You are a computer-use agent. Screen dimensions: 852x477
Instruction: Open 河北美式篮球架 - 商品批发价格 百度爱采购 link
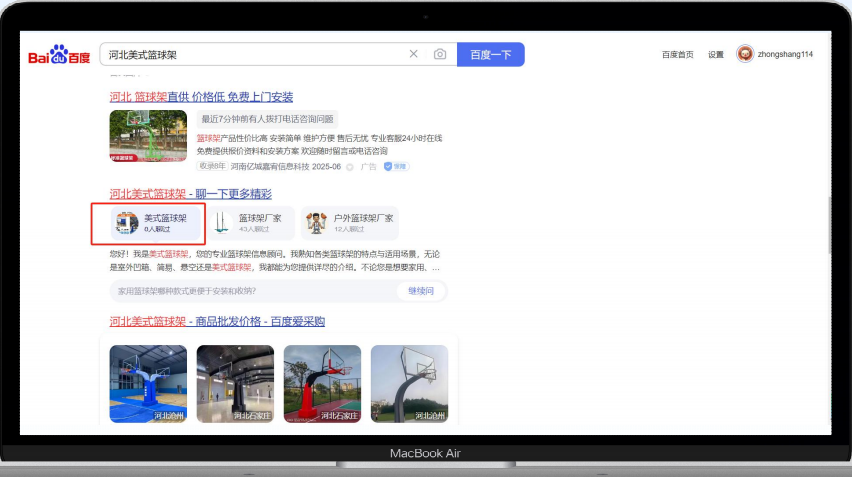tap(216, 321)
